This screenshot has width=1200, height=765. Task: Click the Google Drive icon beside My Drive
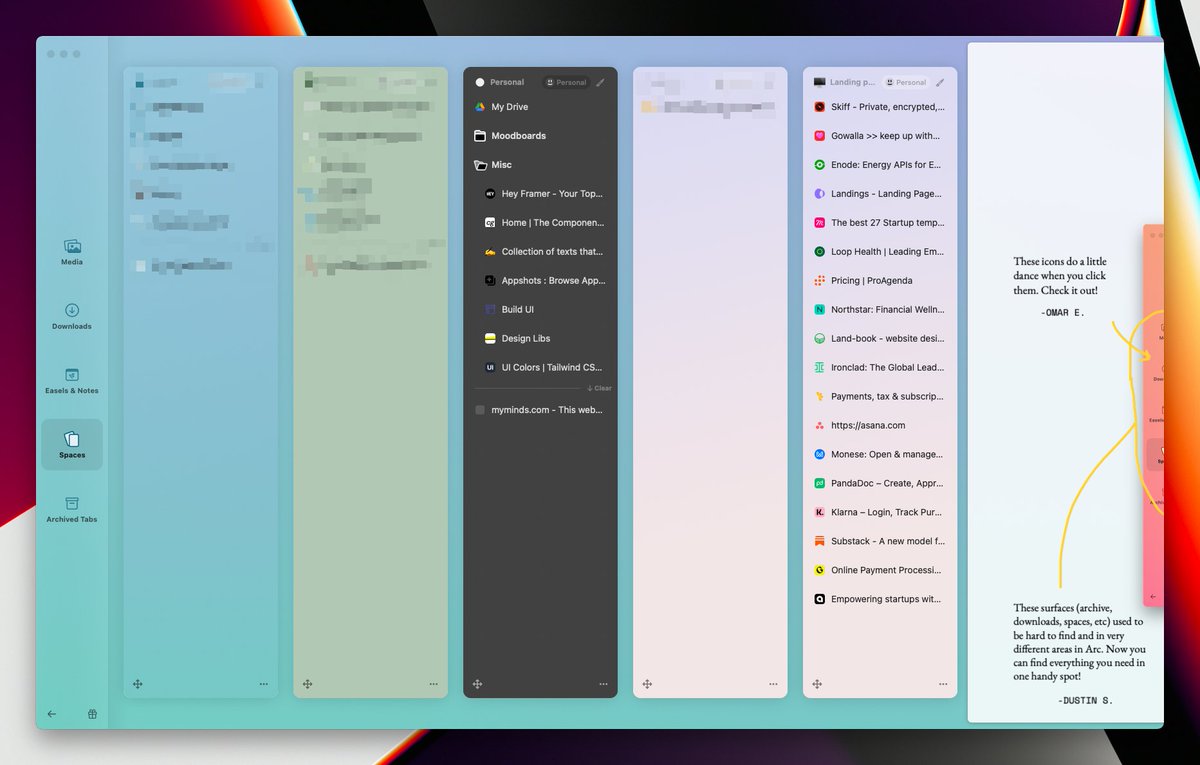pyautogui.click(x=480, y=107)
